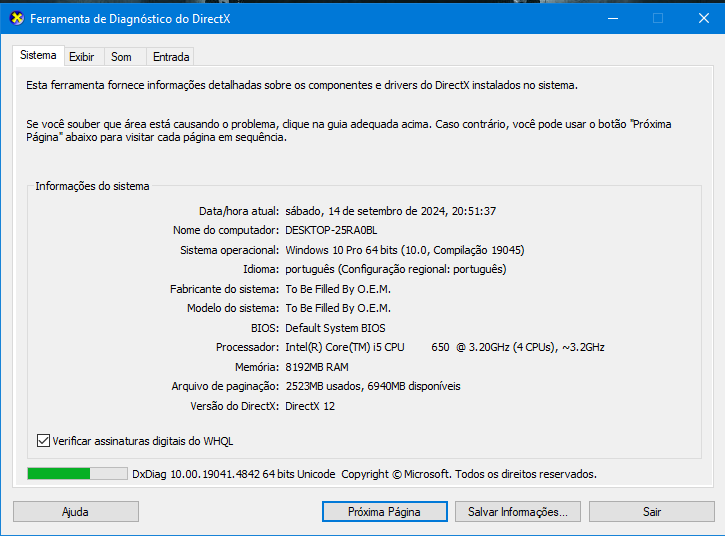725x536 pixels.
Task: Click the 'Versão do DirectX:' label
Action: [234, 407]
